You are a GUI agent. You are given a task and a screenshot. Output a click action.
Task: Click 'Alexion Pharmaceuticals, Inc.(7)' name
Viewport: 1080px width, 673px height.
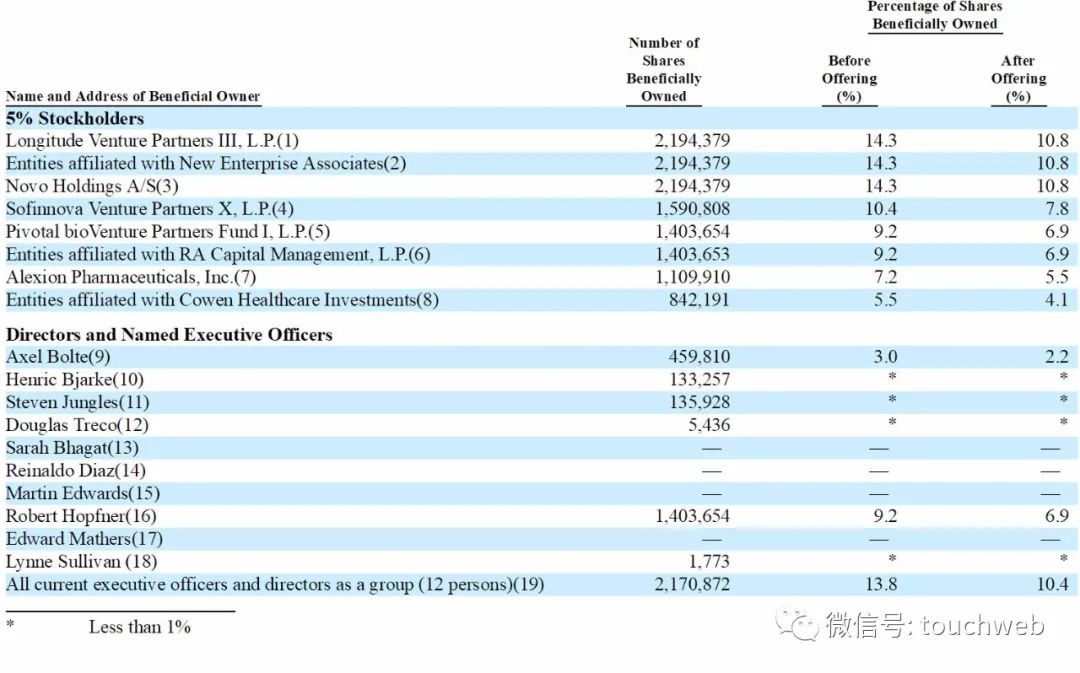click(131, 278)
